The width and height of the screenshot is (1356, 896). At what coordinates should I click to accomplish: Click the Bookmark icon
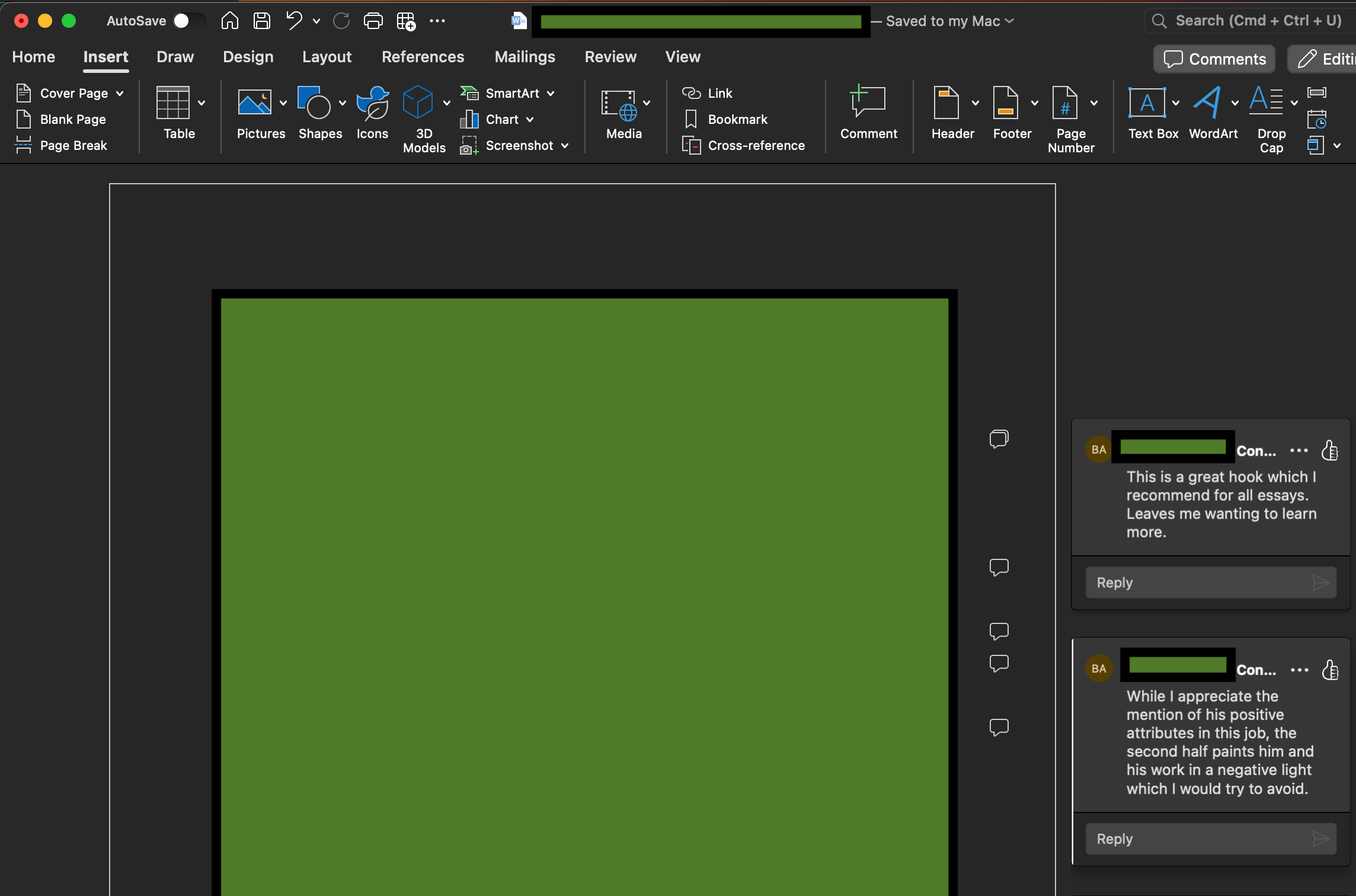[691, 119]
